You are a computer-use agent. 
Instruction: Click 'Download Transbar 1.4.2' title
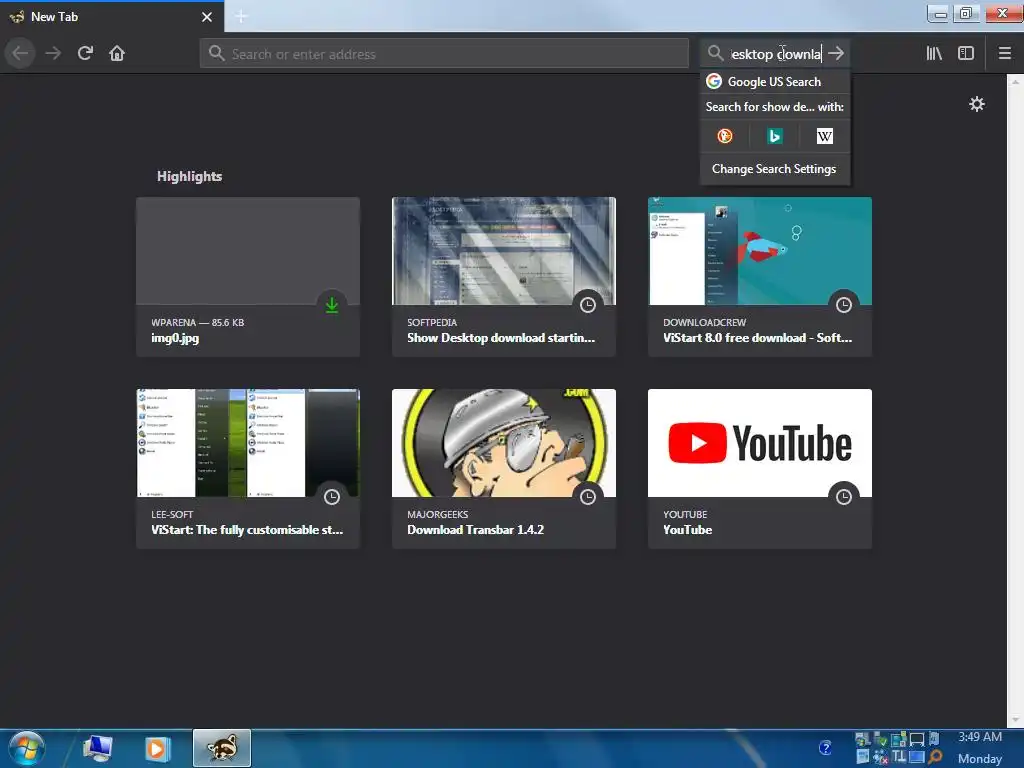[x=475, y=530]
